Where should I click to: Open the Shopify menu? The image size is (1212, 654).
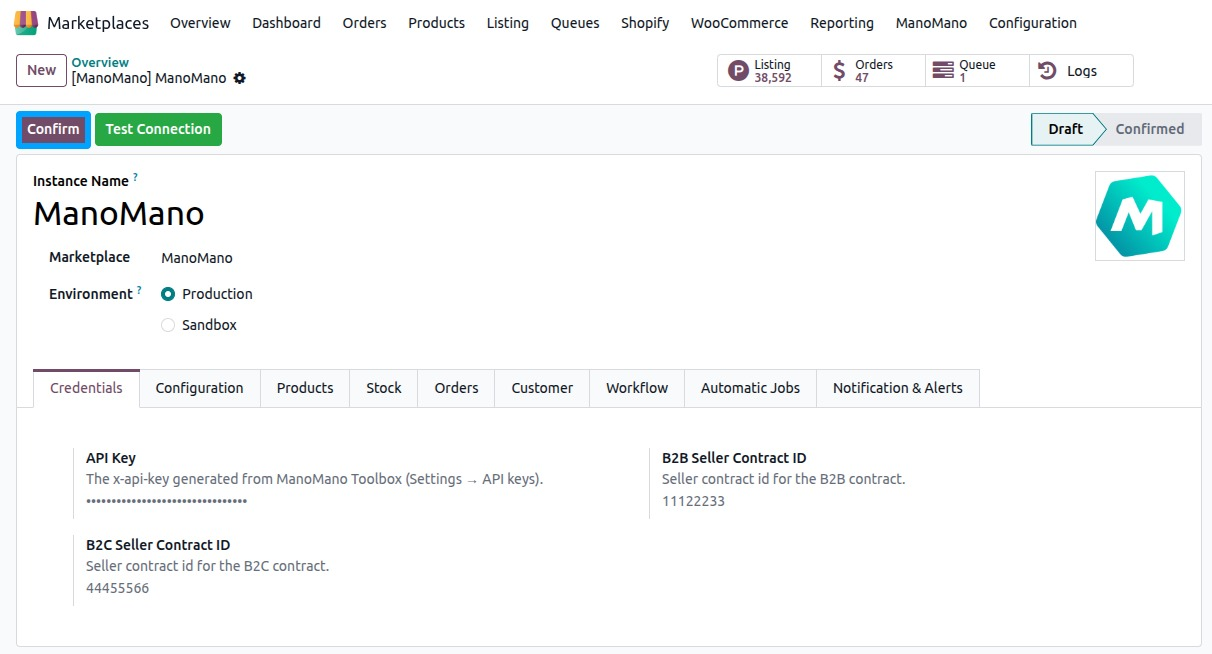(645, 23)
